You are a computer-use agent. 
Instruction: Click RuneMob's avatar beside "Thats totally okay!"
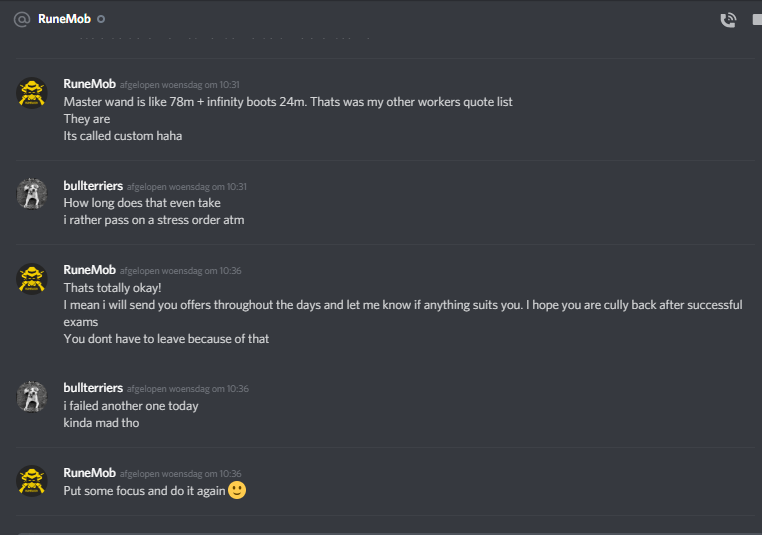tap(33, 279)
